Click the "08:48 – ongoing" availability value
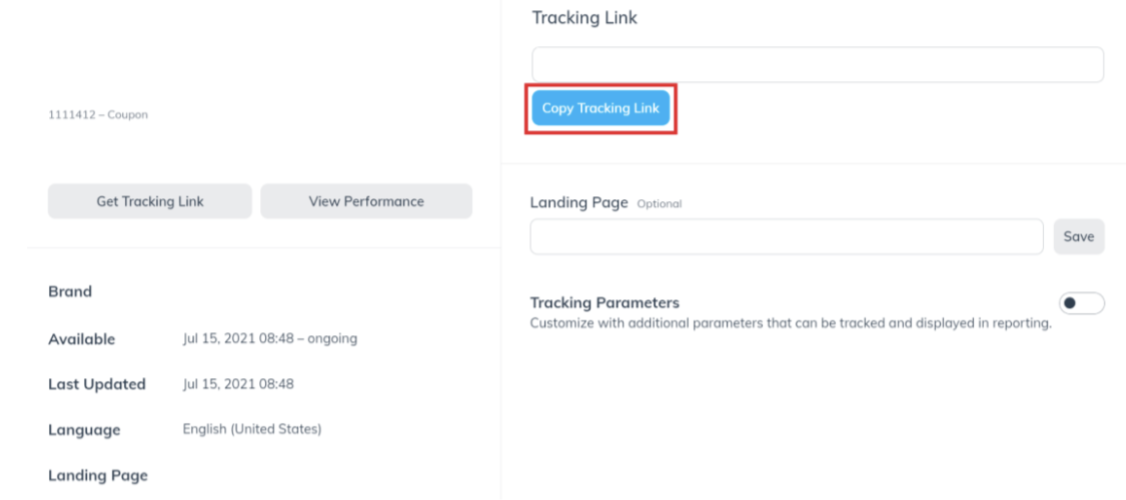Screen dimensions: 1126x500 pos(307,339)
